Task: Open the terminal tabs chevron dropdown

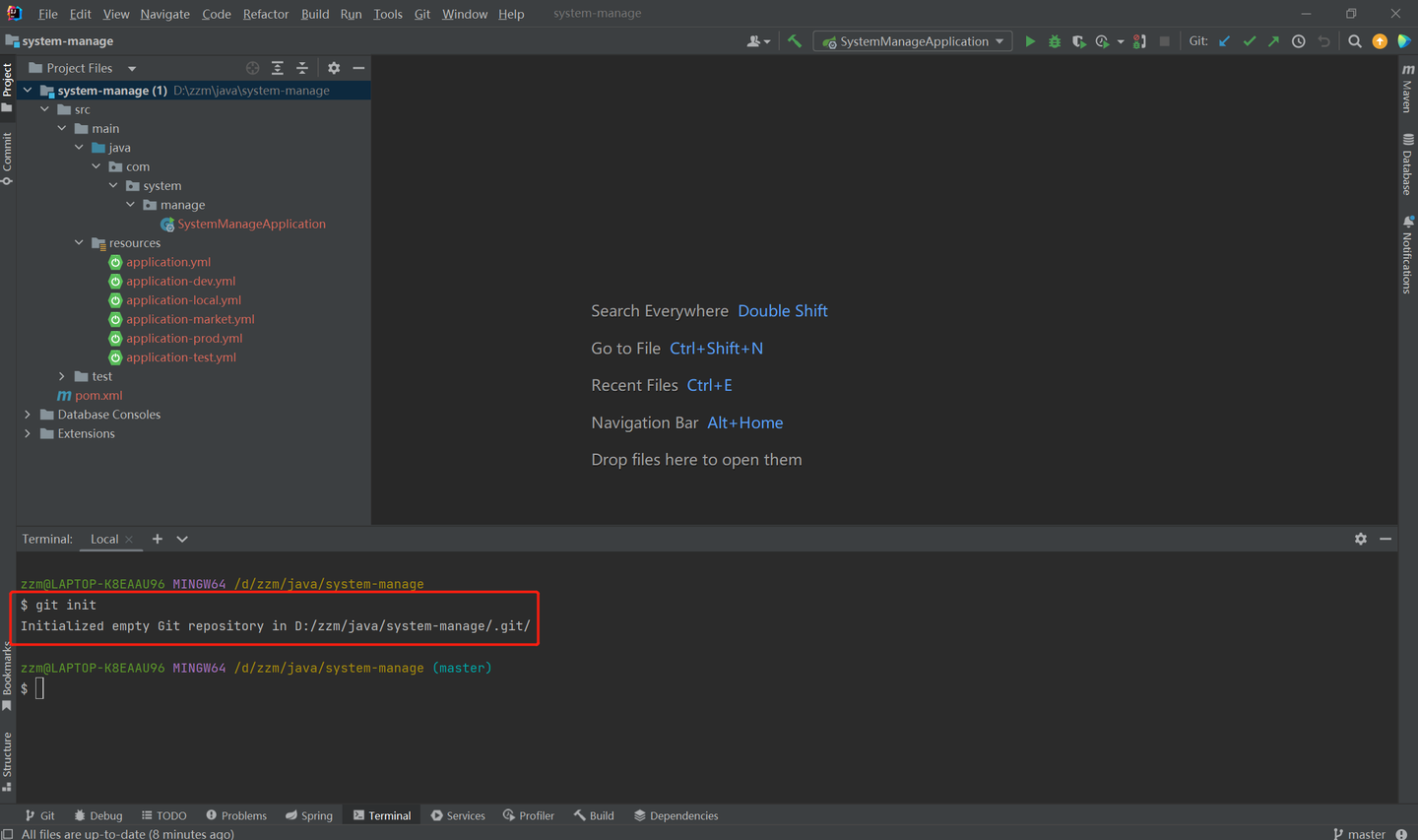Action: tap(182, 539)
